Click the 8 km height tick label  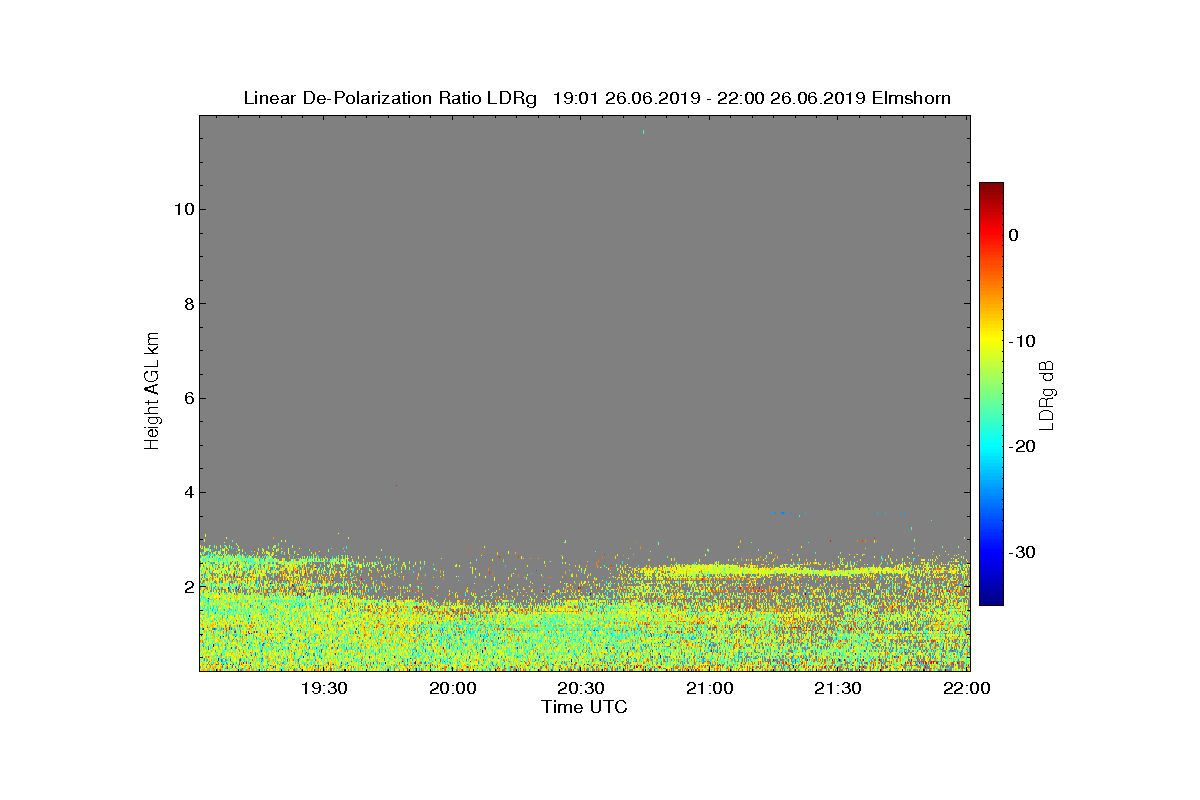[188, 303]
